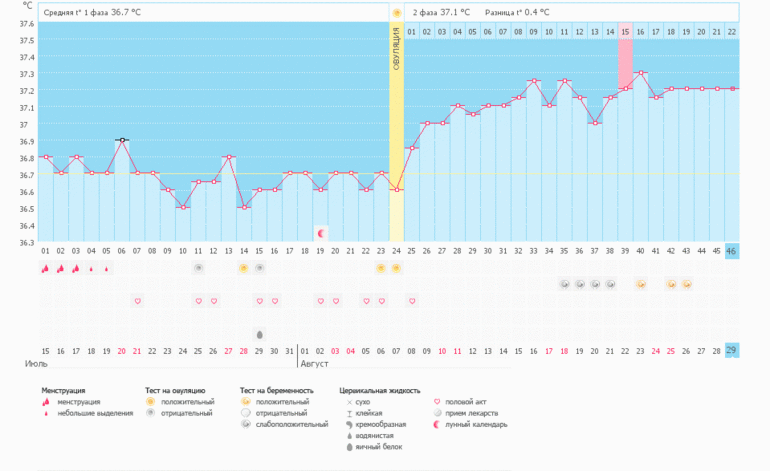Viewport: 770px width, 471px height.
Task: Click the 'Менструация' legend heading
Action: (x=63, y=391)
